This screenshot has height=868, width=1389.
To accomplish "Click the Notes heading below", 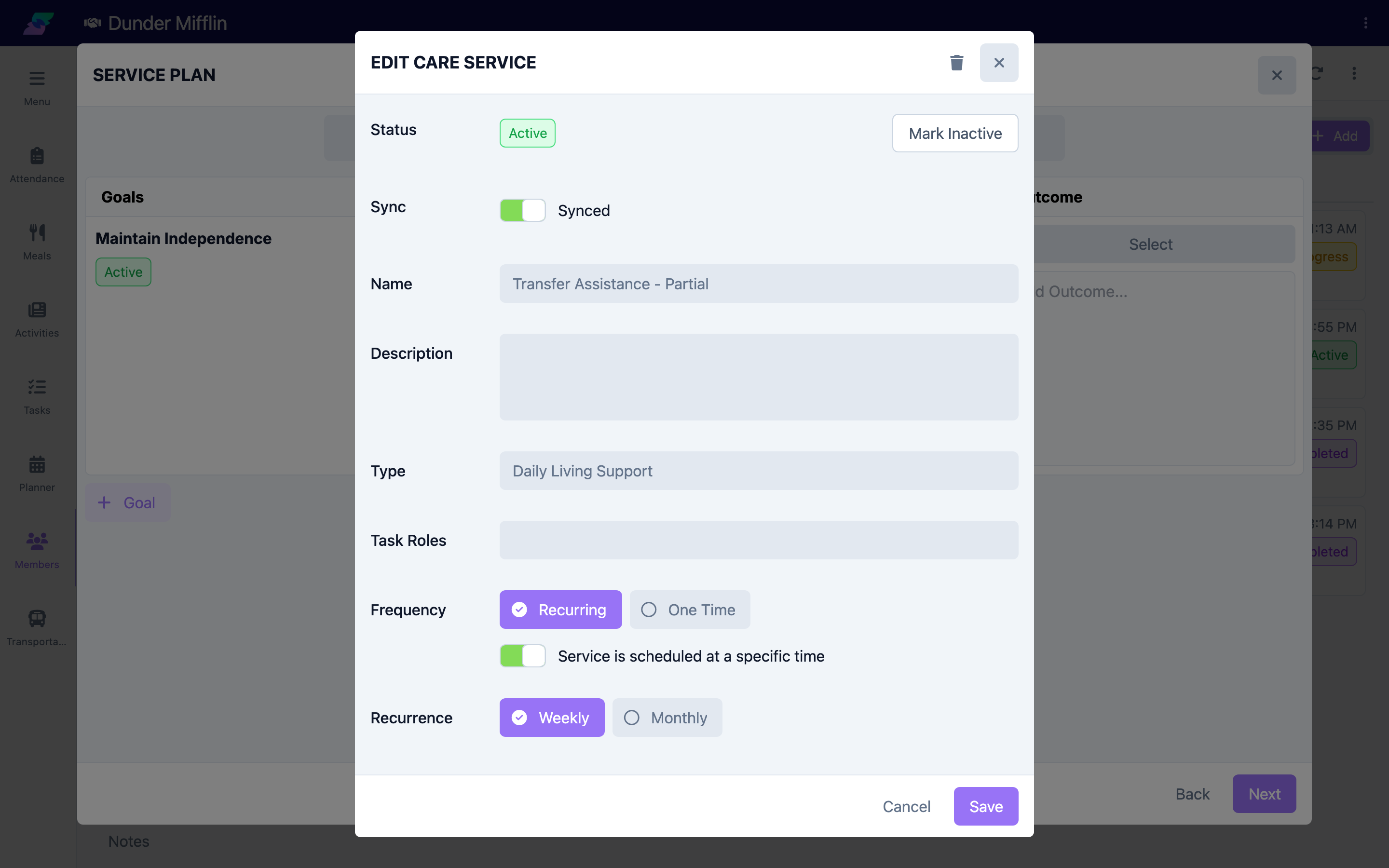I will pyautogui.click(x=129, y=841).
